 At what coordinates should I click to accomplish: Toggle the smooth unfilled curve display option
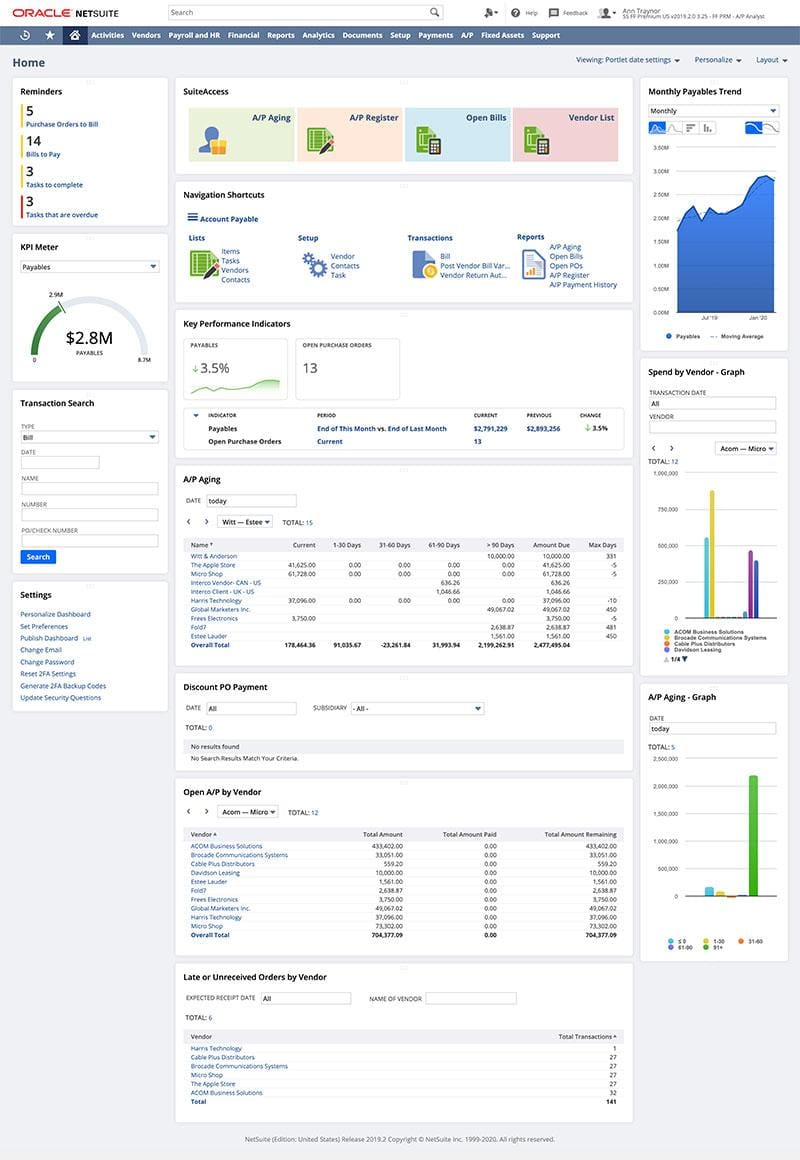(x=770, y=128)
